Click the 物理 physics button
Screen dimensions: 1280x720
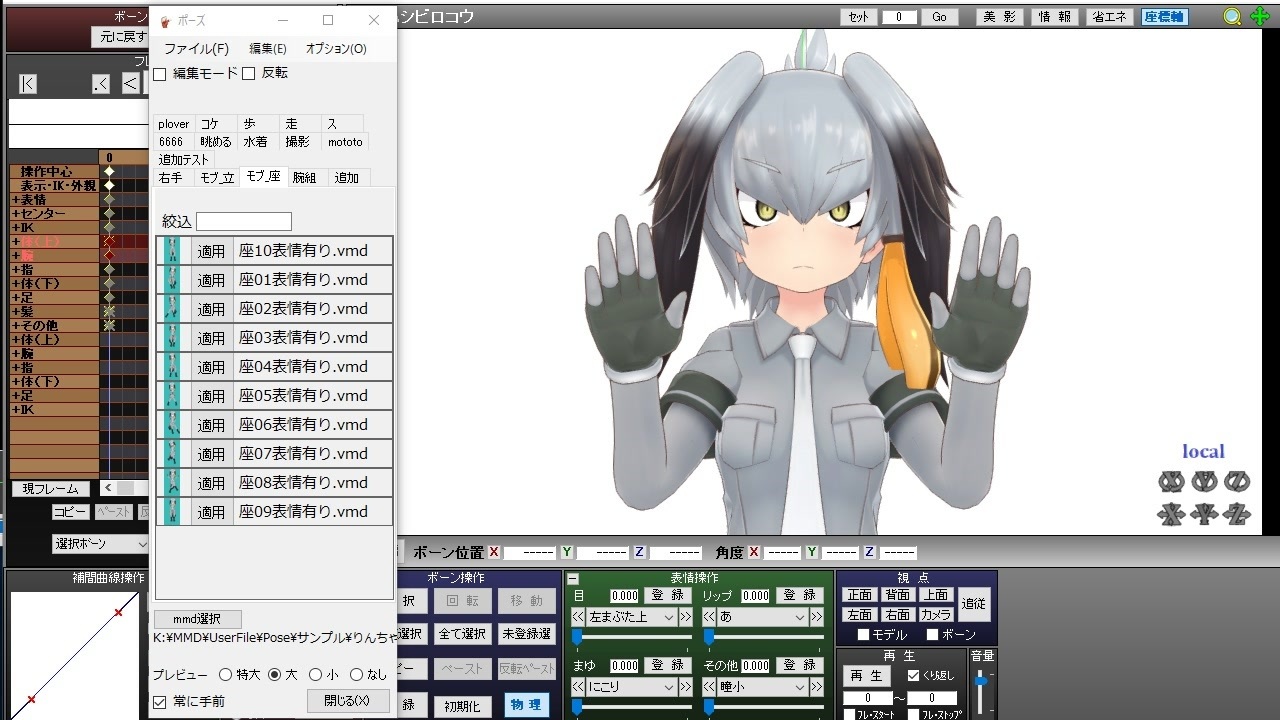(x=526, y=705)
